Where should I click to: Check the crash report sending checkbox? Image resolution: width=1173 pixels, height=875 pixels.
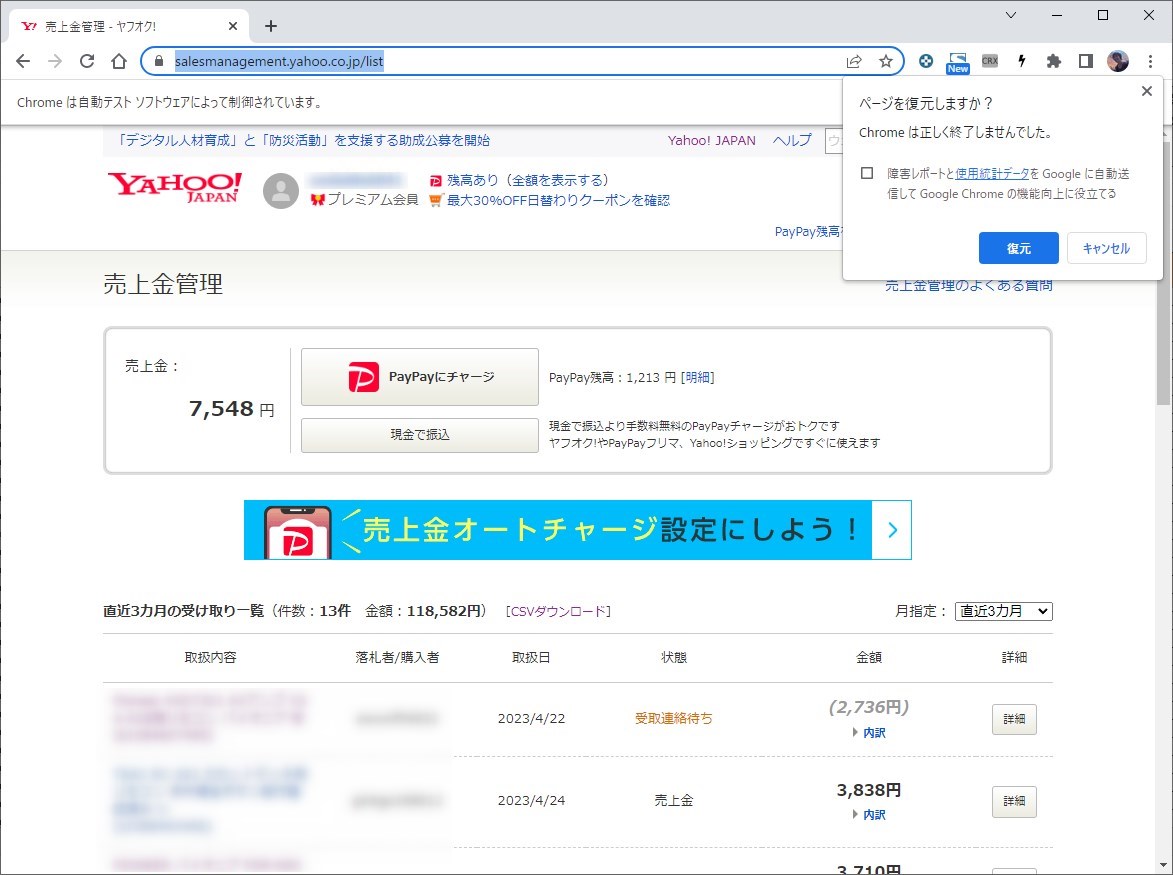[867, 174]
